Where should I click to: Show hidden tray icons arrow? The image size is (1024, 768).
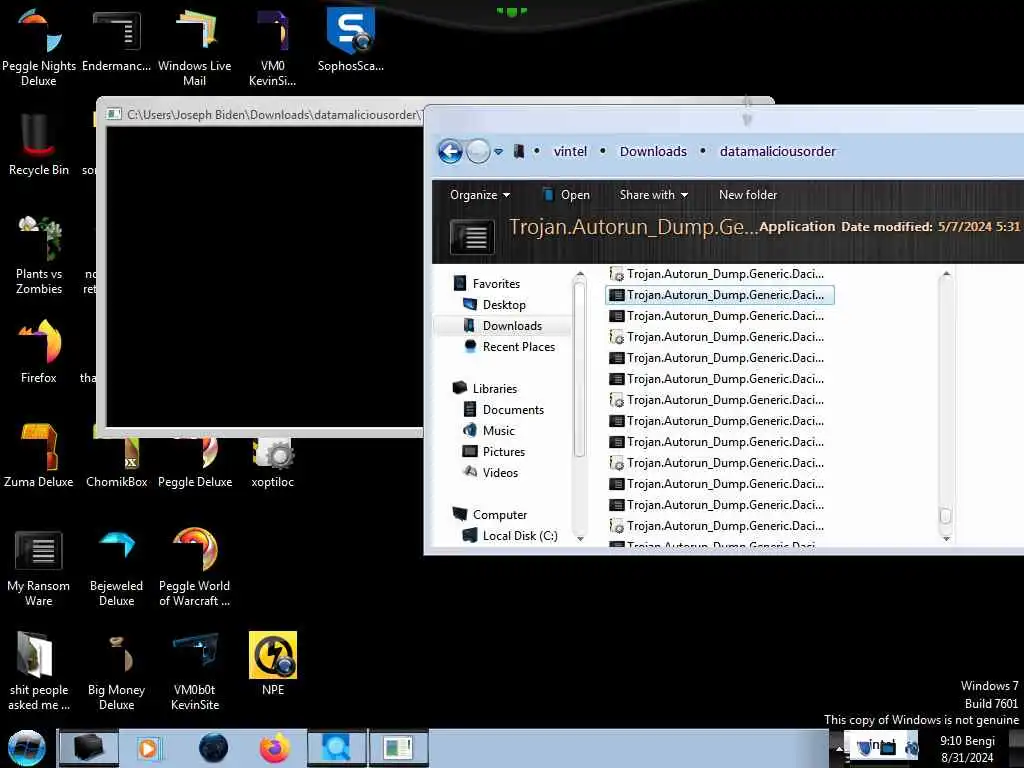839,749
